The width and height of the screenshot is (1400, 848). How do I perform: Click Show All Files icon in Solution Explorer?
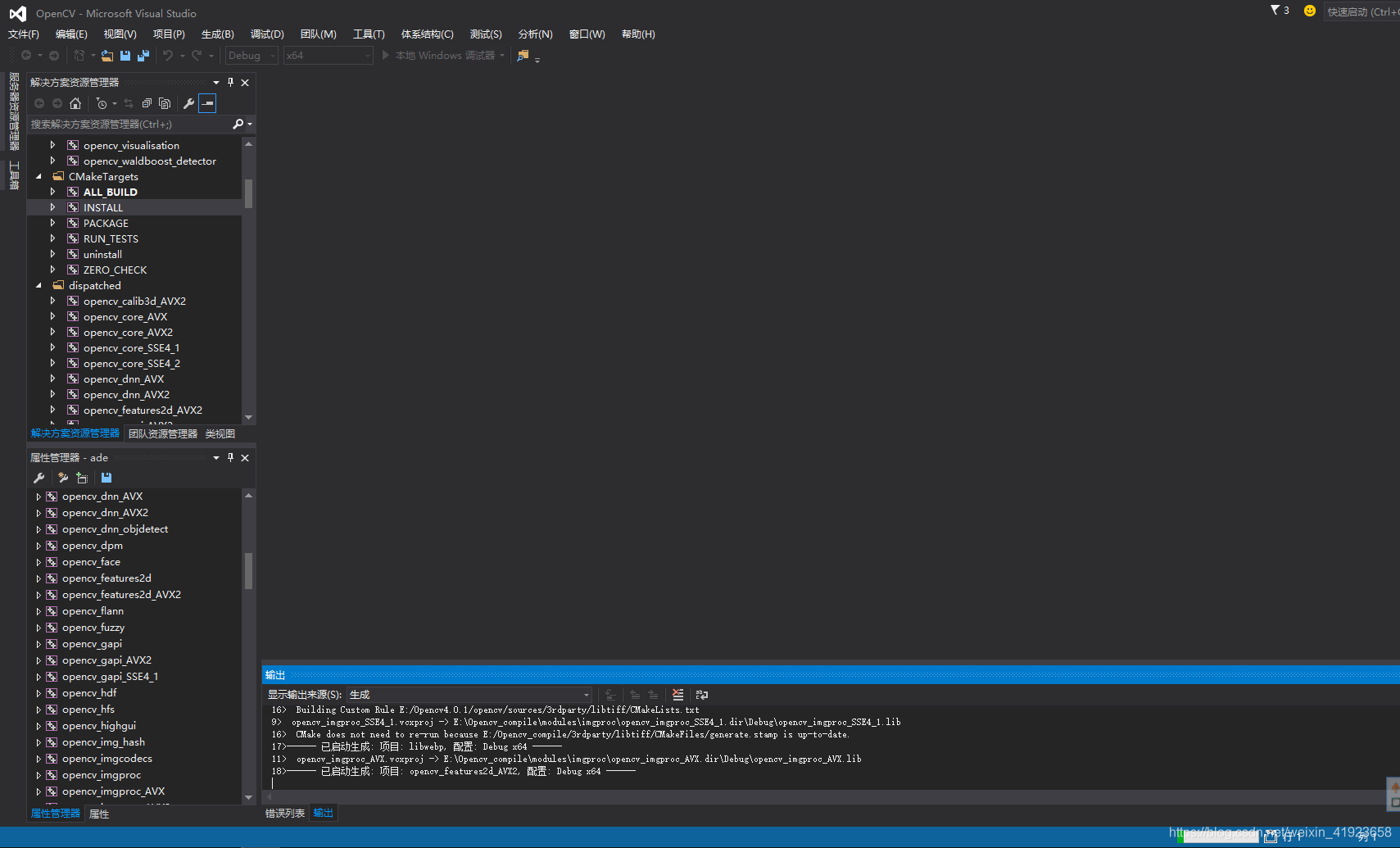coord(165,103)
